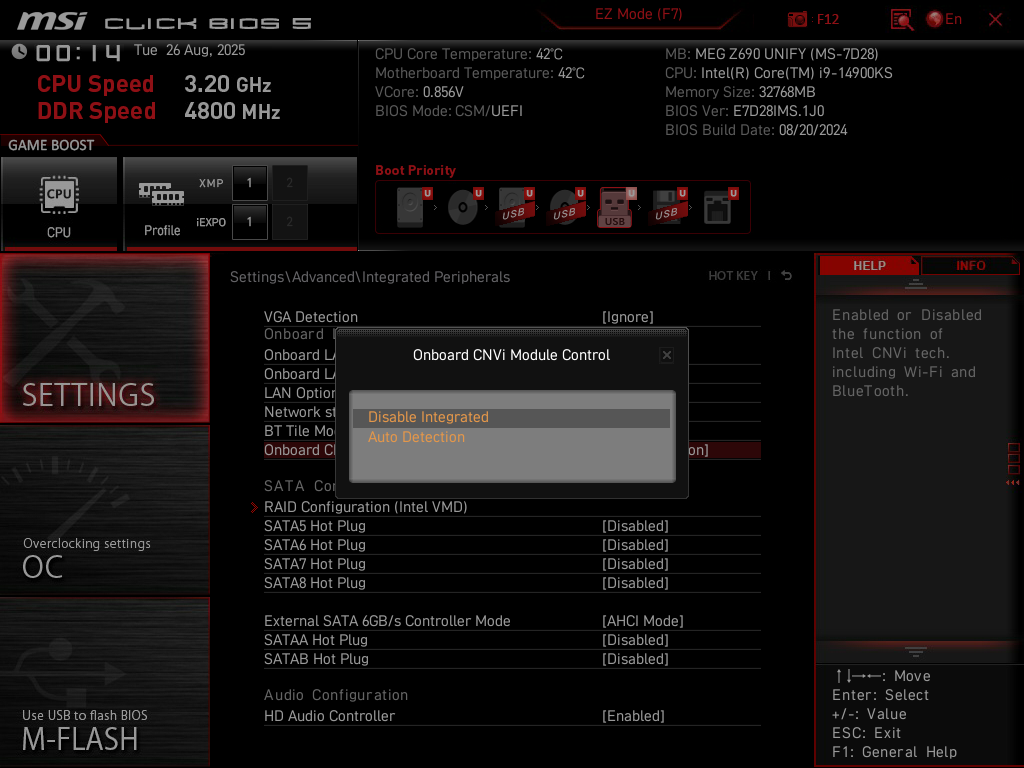Select the SATAA Hot Plug label
This screenshot has width=1024, height=768.
[x=315, y=640]
